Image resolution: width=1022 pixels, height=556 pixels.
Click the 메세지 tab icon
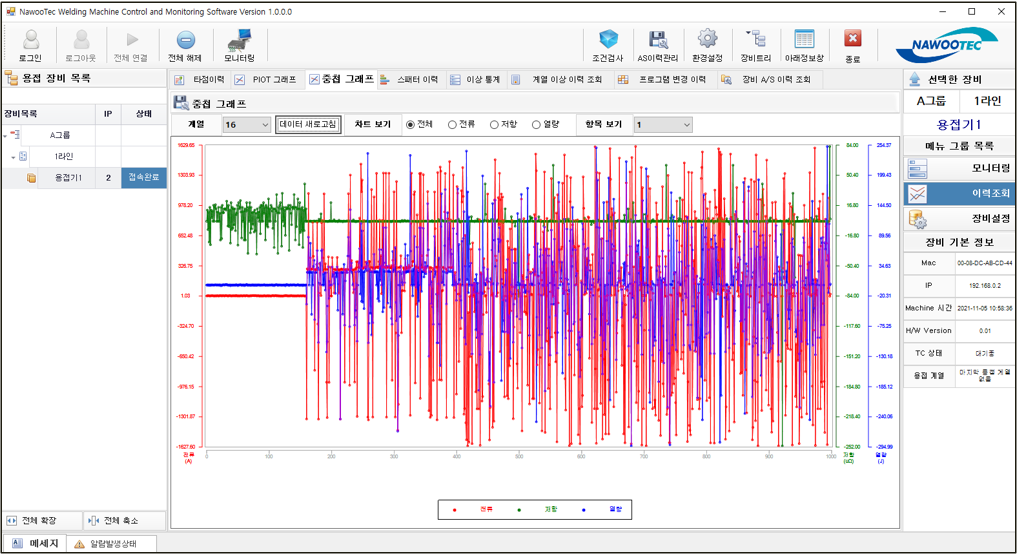18,543
